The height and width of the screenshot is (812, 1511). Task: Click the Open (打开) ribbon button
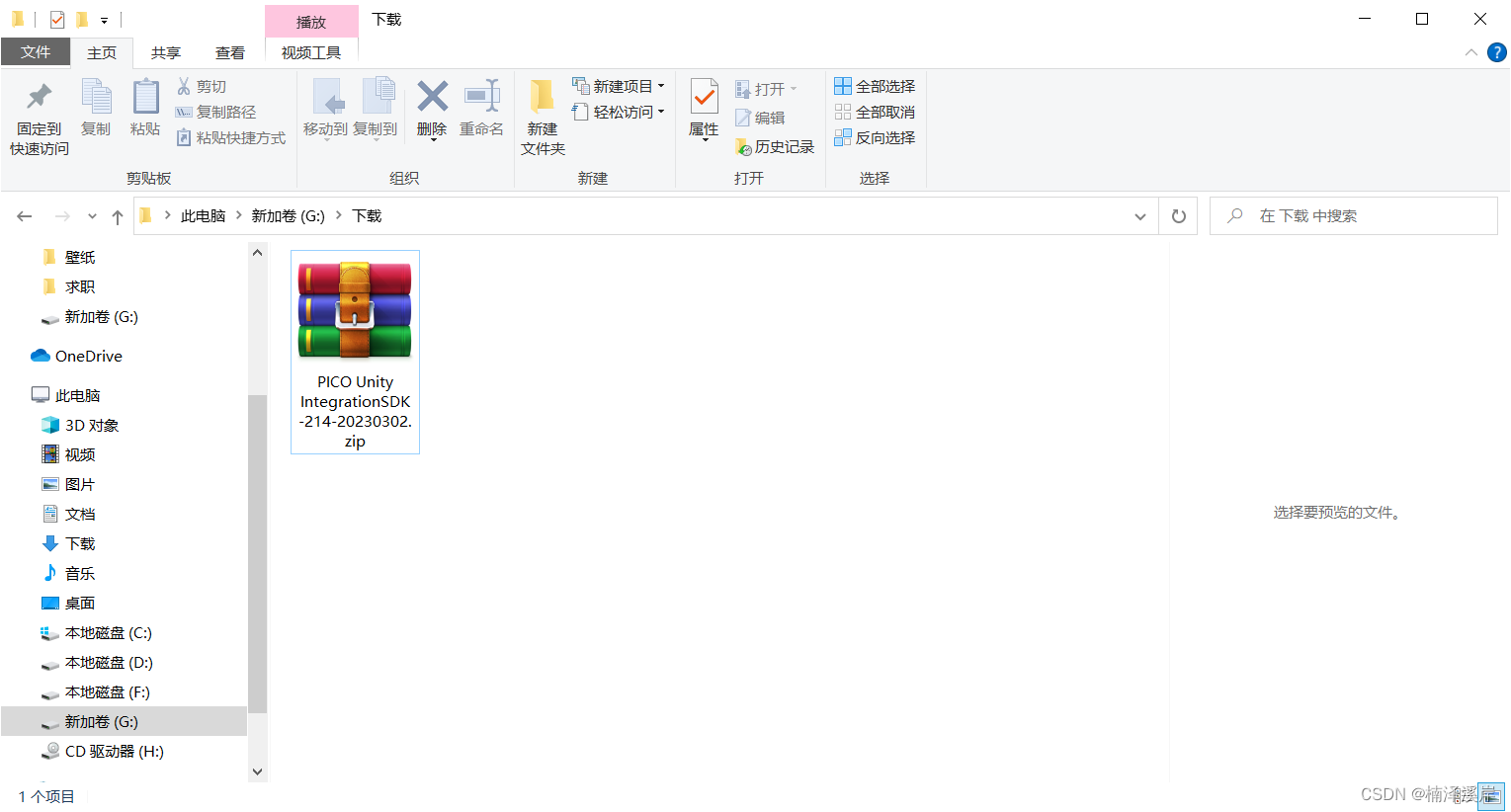pyautogui.click(x=766, y=90)
